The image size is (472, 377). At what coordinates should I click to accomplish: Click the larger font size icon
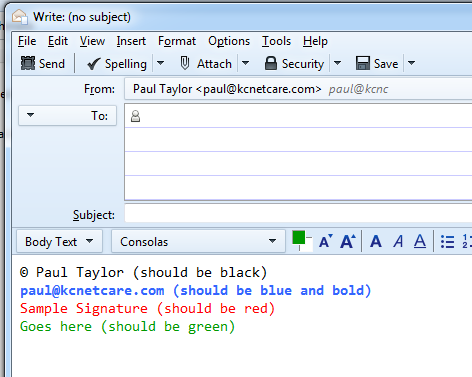tap(348, 241)
